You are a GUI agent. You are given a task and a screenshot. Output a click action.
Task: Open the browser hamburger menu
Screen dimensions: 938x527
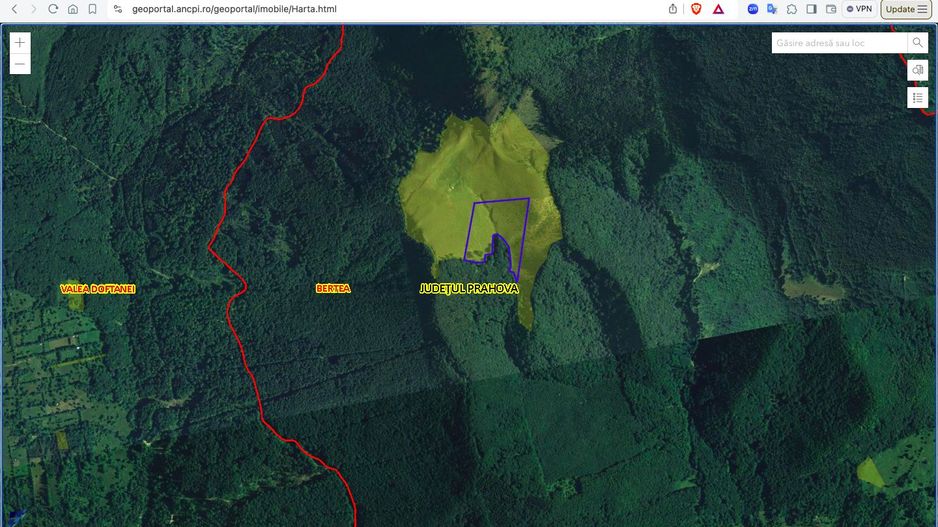[x=922, y=9]
